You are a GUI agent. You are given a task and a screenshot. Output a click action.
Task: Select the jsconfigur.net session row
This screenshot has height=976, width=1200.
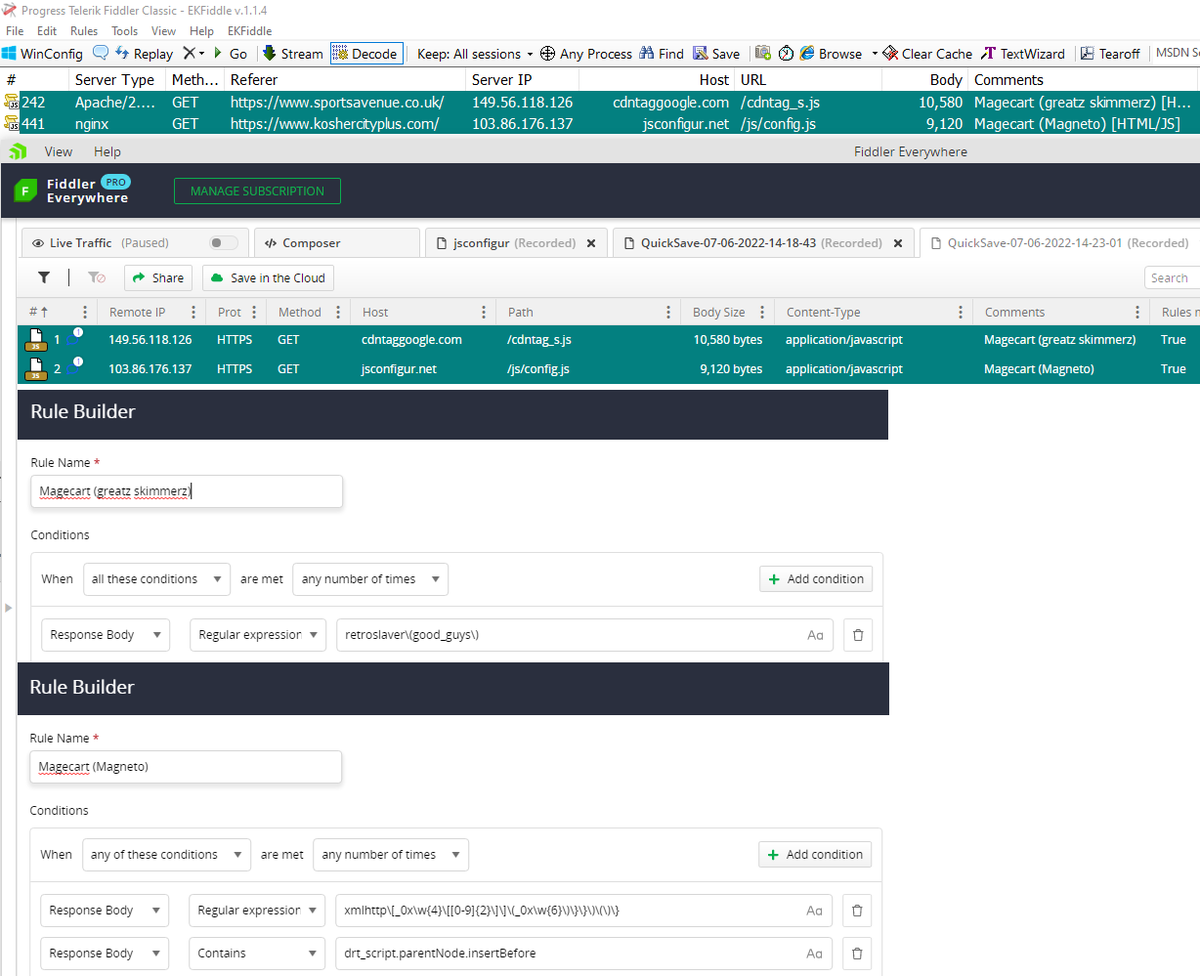pyautogui.click(x=608, y=369)
